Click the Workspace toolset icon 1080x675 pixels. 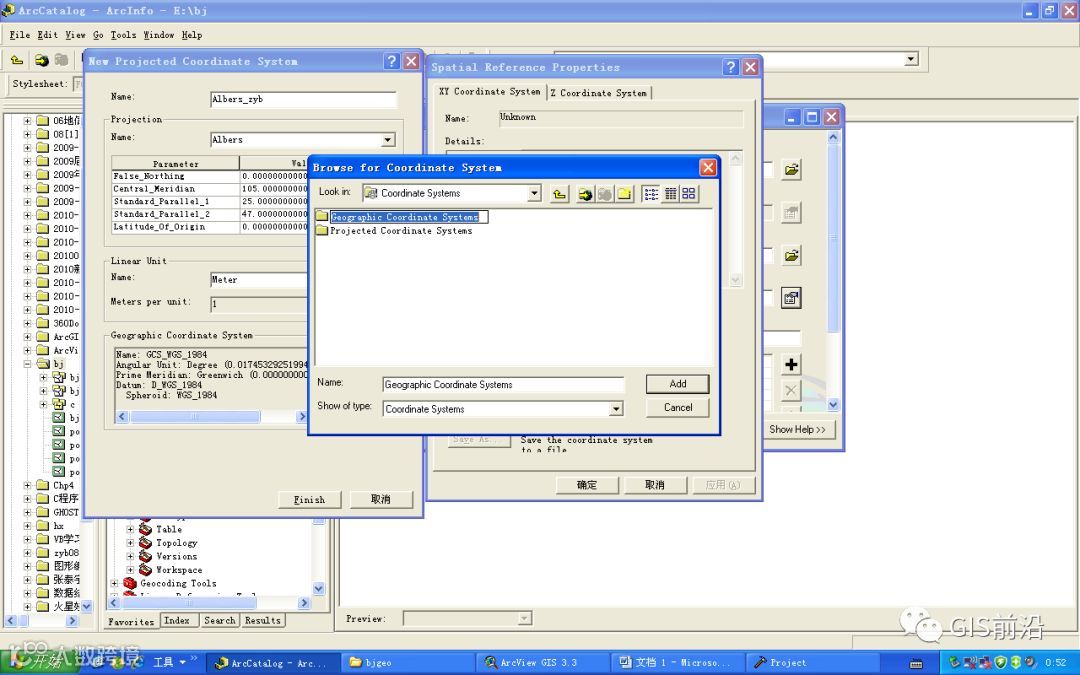click(145, 570)
